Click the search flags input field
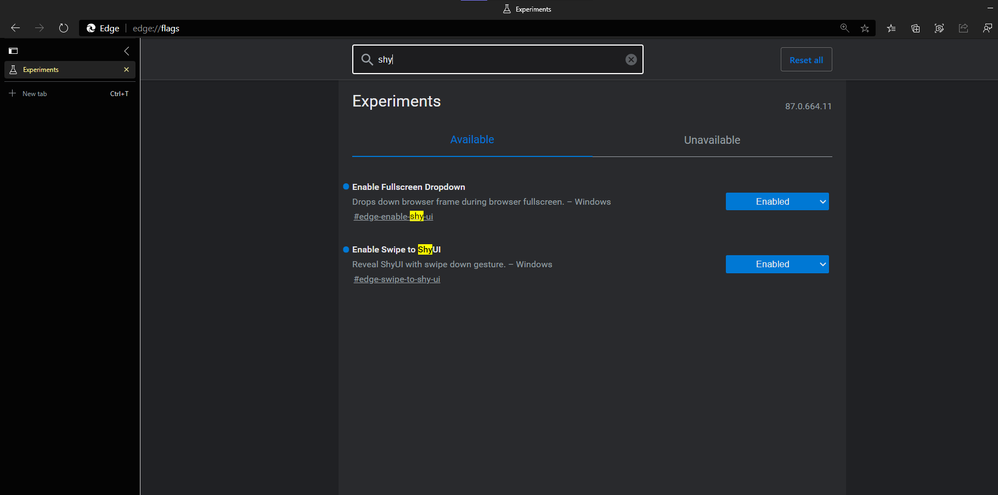The image size is (998, 495). point(498,59)
